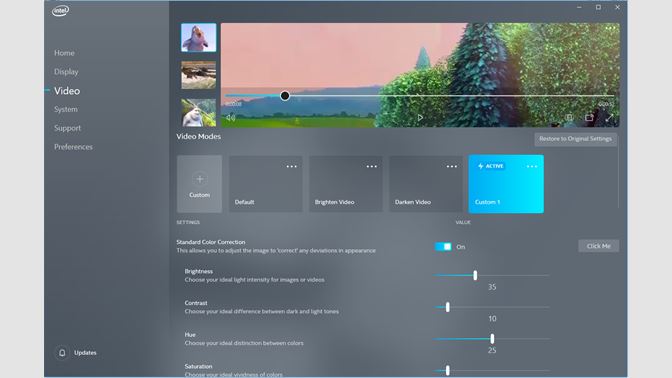The height and width of the screenshot is (378, 672).
Task: Click the SETTINGS column header
Action: pos(188,222)
